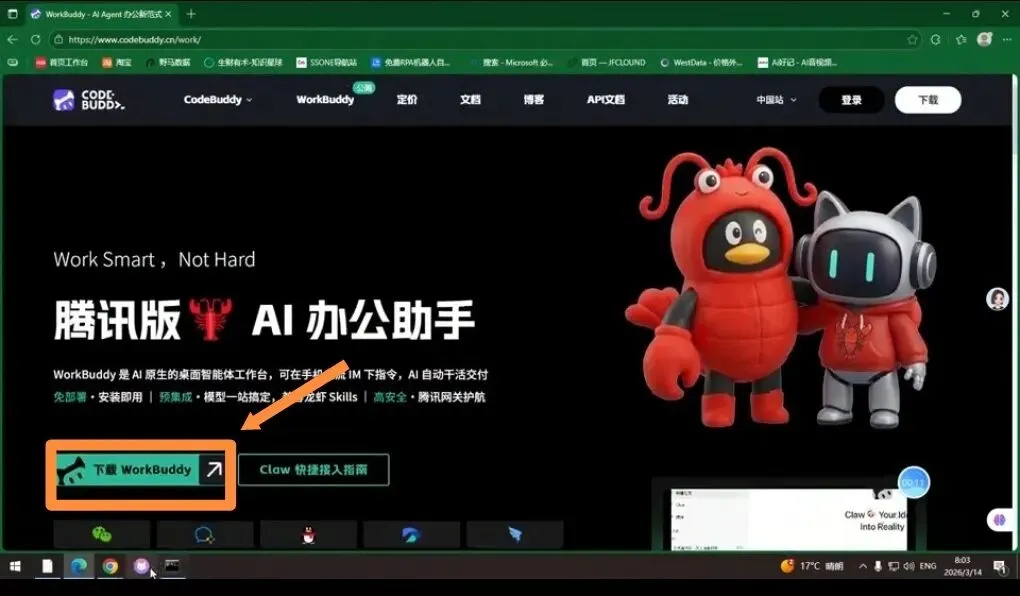The image size is (1020, 596).
Task: Open the 生财有术-知识星球 bookmark
Action: (243, 62)
